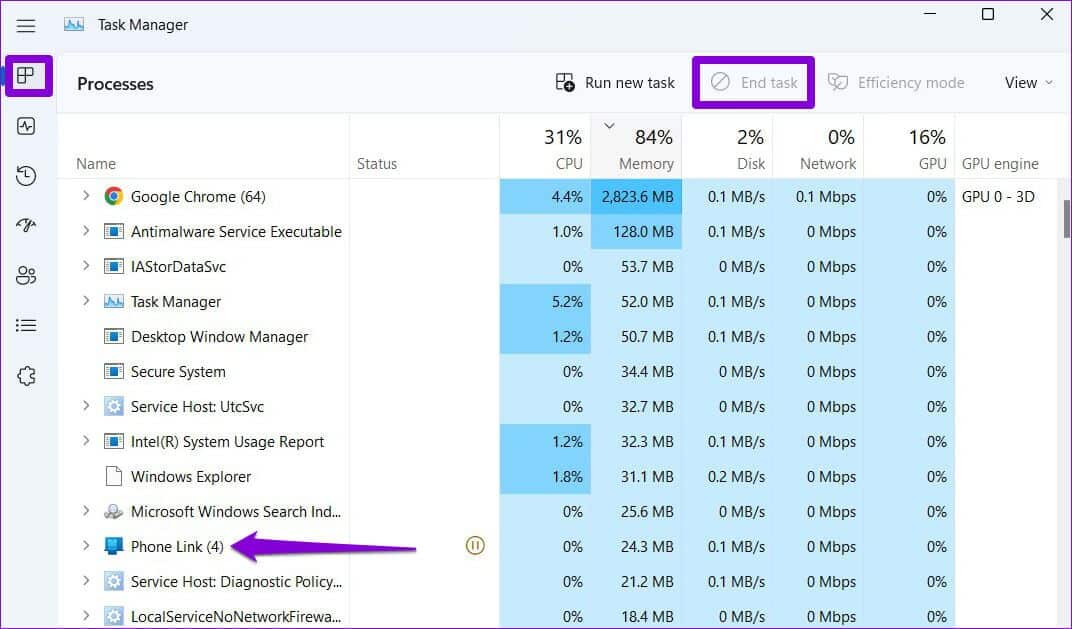This screenshot has width=1072, height=629.
Task: Click the Task Manager title bar icon
Action: tap(74, 25)
